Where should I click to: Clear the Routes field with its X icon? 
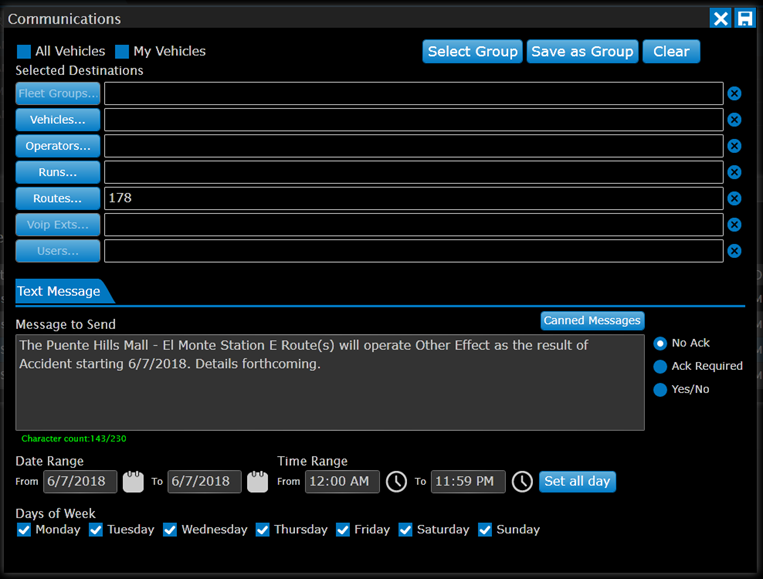click(734, 198)
